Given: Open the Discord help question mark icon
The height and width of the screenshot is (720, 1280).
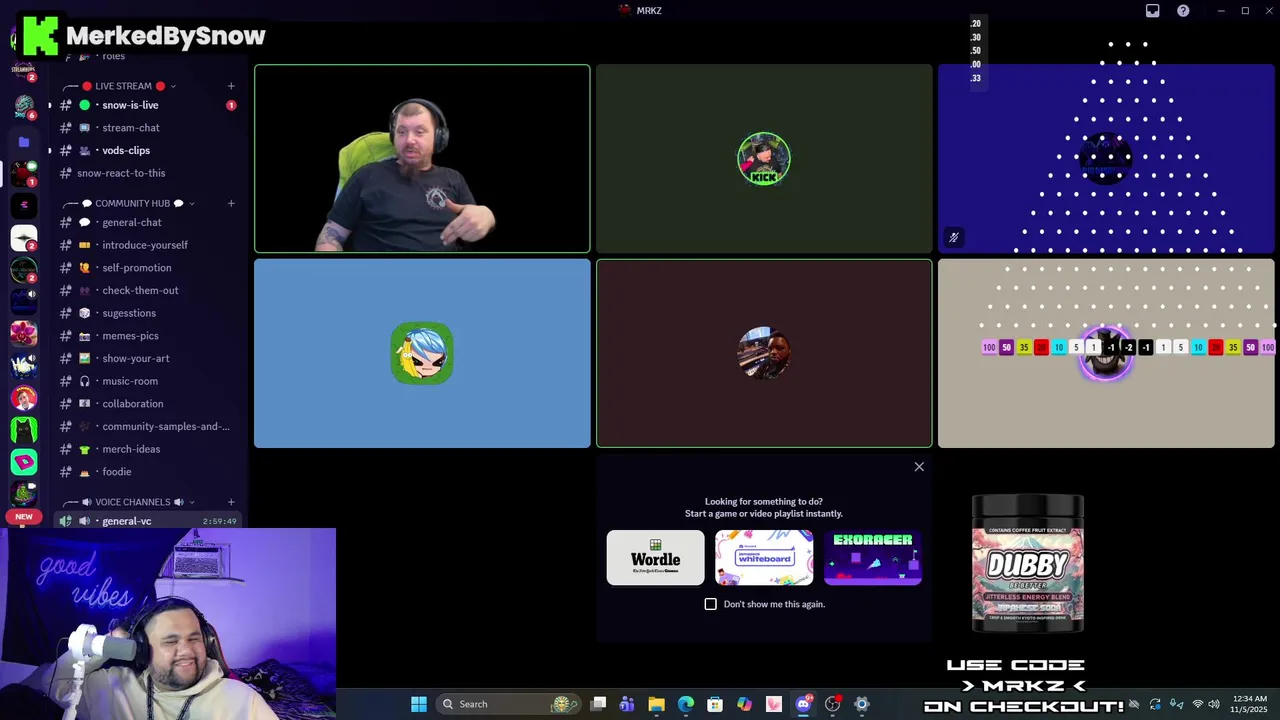Looking at the screenshot, I should click(1183, 11).
